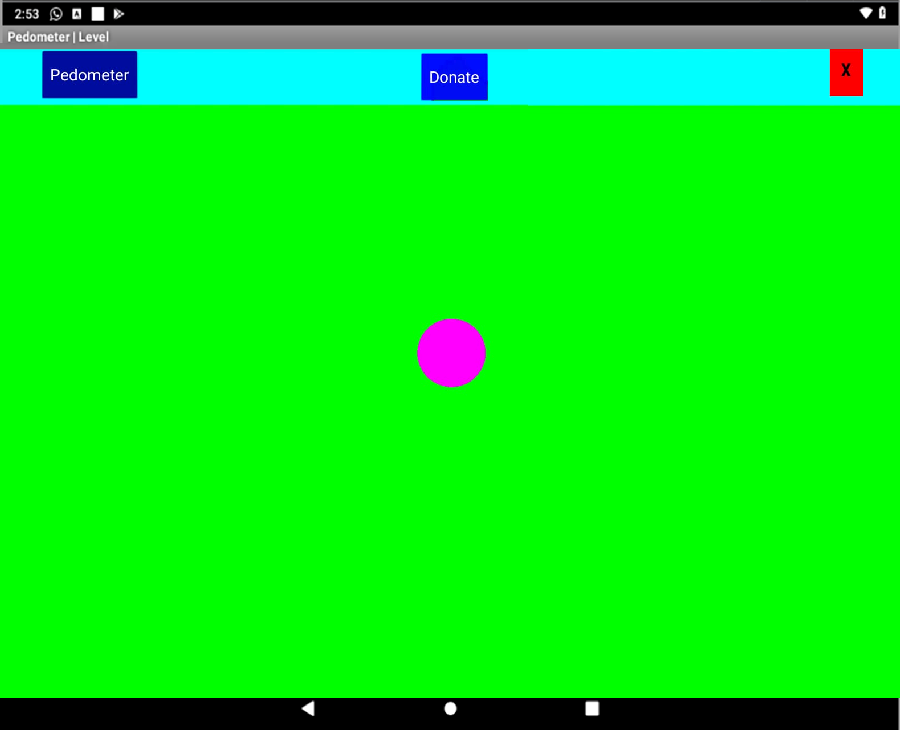Open the Pedometer screen button
Screen dimensions: 900x730
click(x=90, y=75)
